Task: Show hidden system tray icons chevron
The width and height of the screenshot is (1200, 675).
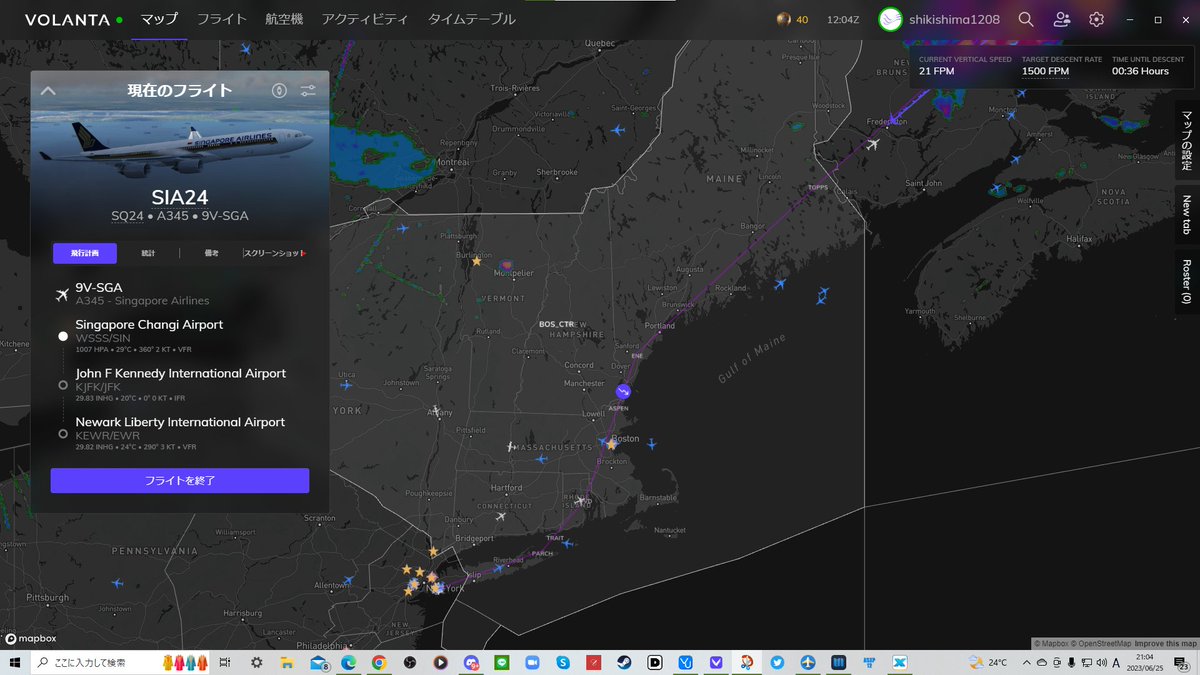Action: 1029,662
